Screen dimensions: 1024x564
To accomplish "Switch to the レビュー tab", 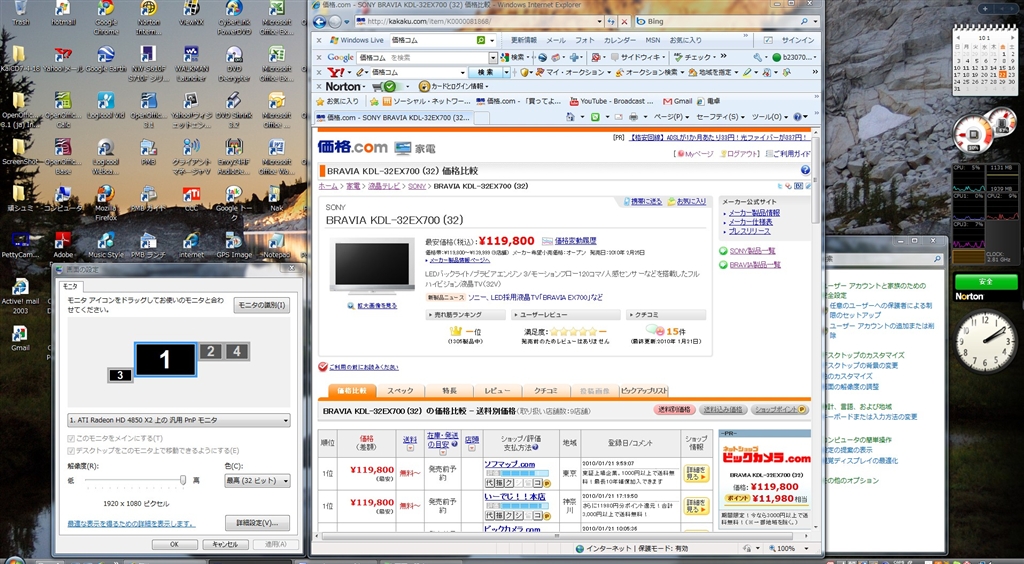I will pos(497,391).
